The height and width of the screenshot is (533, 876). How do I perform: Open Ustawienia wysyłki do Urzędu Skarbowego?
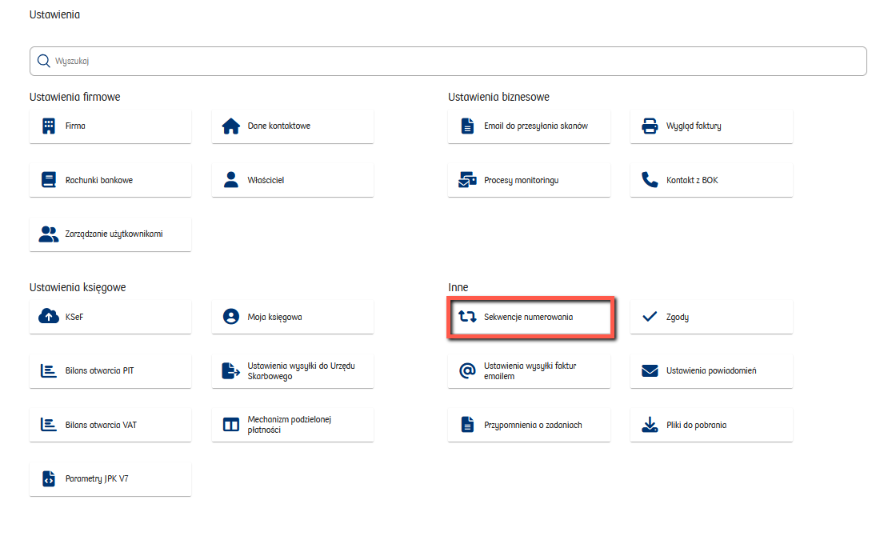point(293,370)
